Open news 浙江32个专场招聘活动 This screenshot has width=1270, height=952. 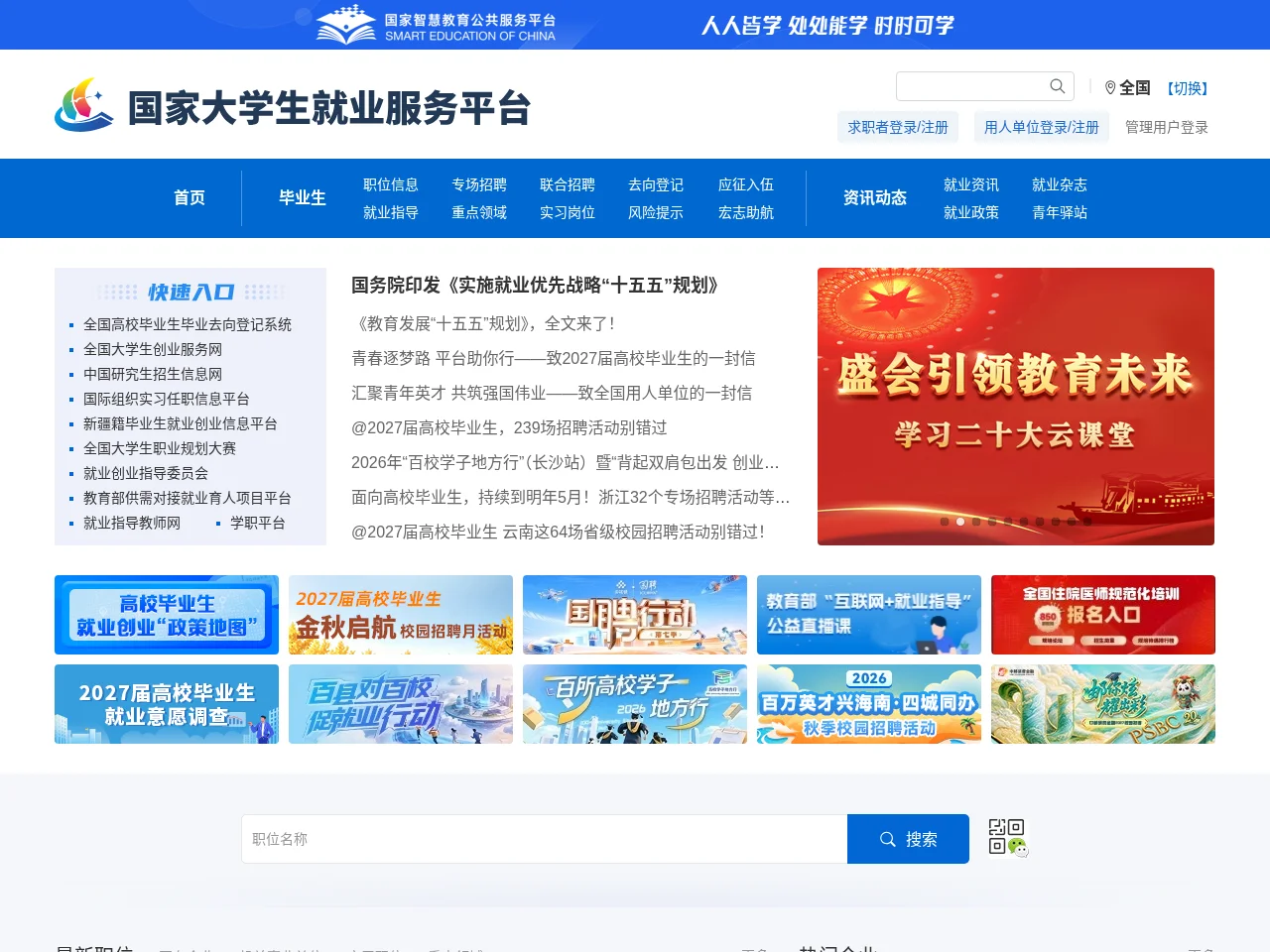tap(571, 497)
